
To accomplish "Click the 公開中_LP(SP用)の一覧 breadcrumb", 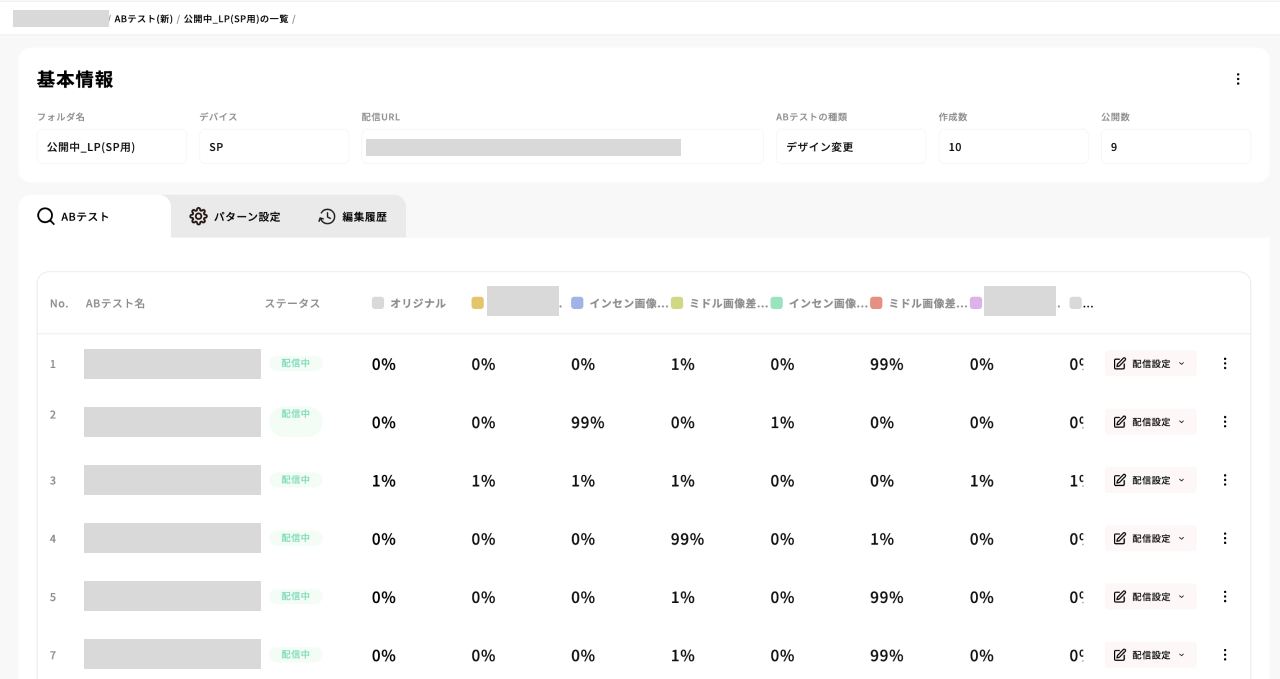I will 236,18.
